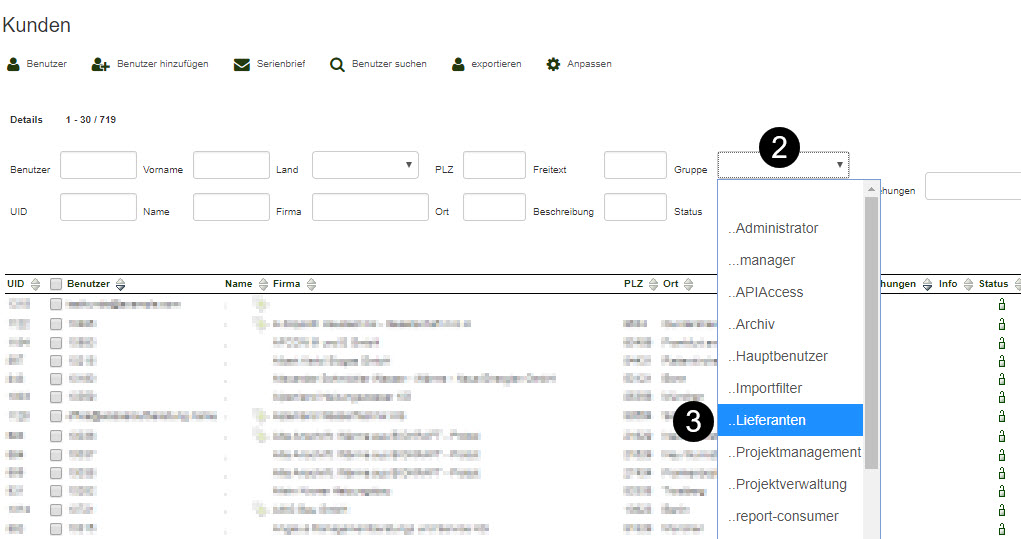Toggle the select-all checkbox in table header
The width and height of the screenshot is (1021, 539).
click(56, 285)
